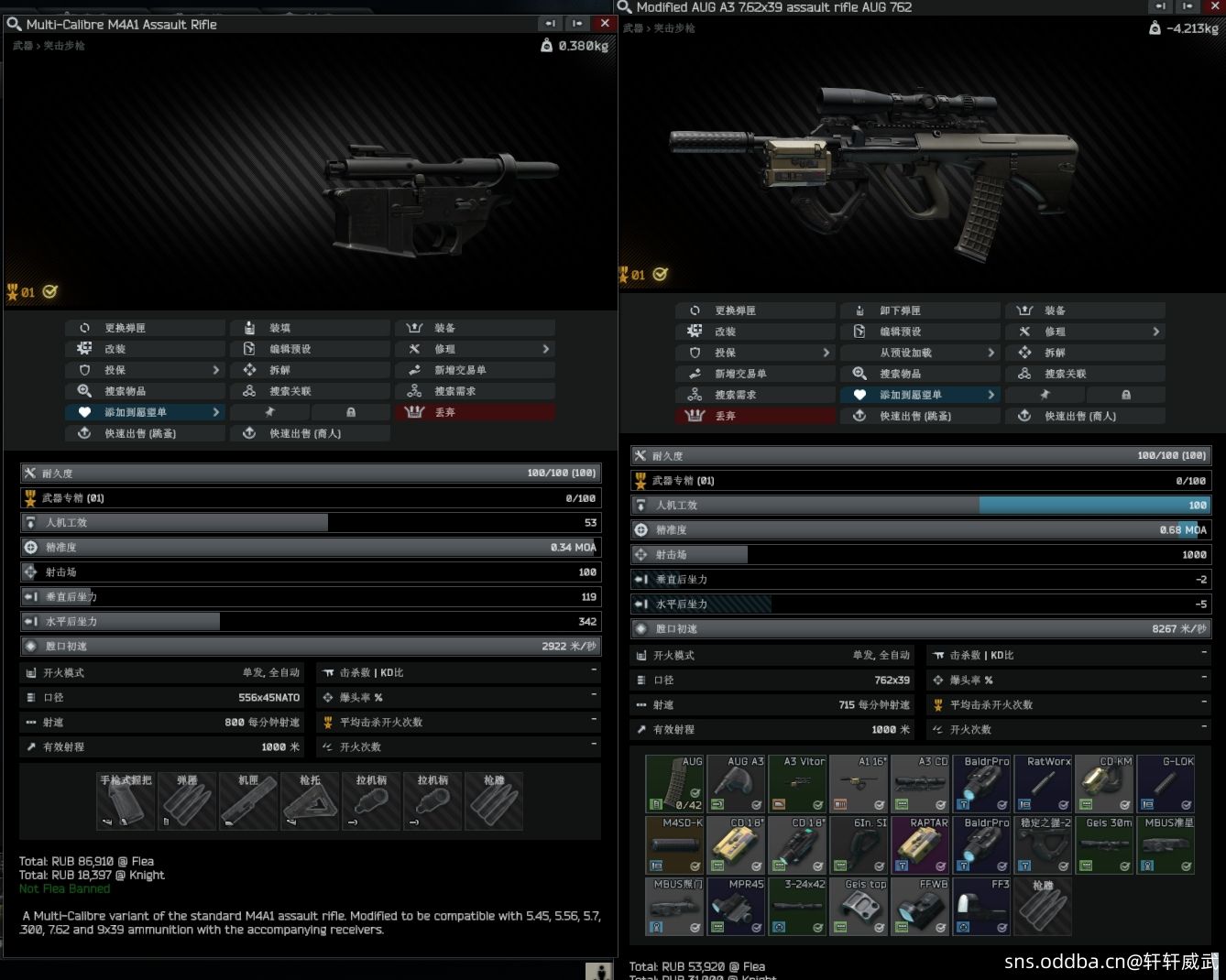Select the MBUS照门 rear sight
Viewport: 1226px width, 980px height.
674,906
